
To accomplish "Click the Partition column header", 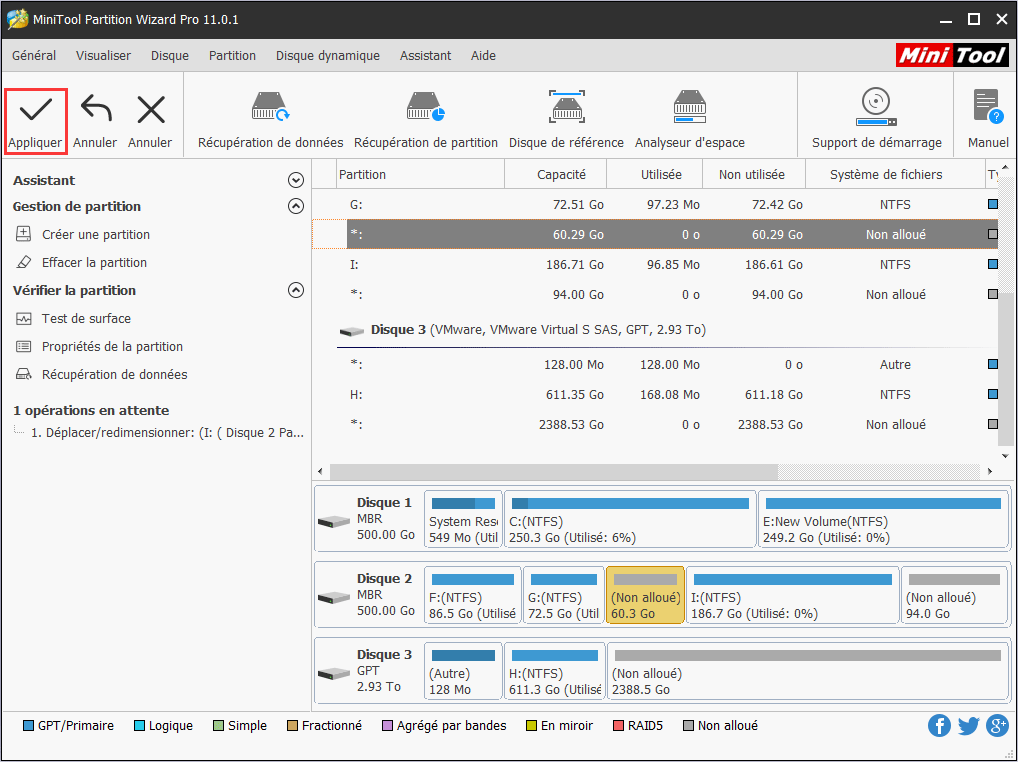I will 421,175.
